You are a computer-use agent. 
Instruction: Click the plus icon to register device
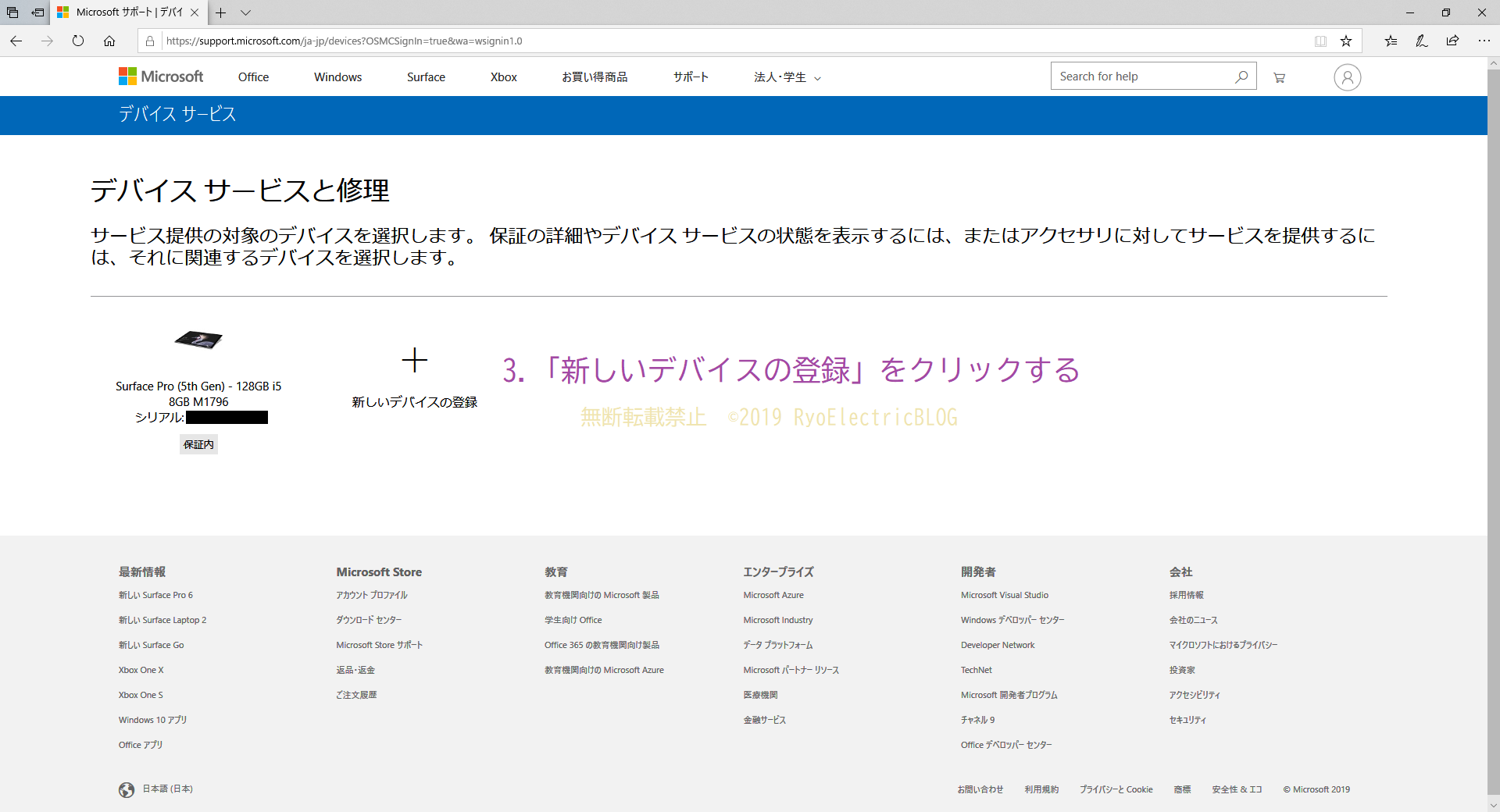pos(414,360)
